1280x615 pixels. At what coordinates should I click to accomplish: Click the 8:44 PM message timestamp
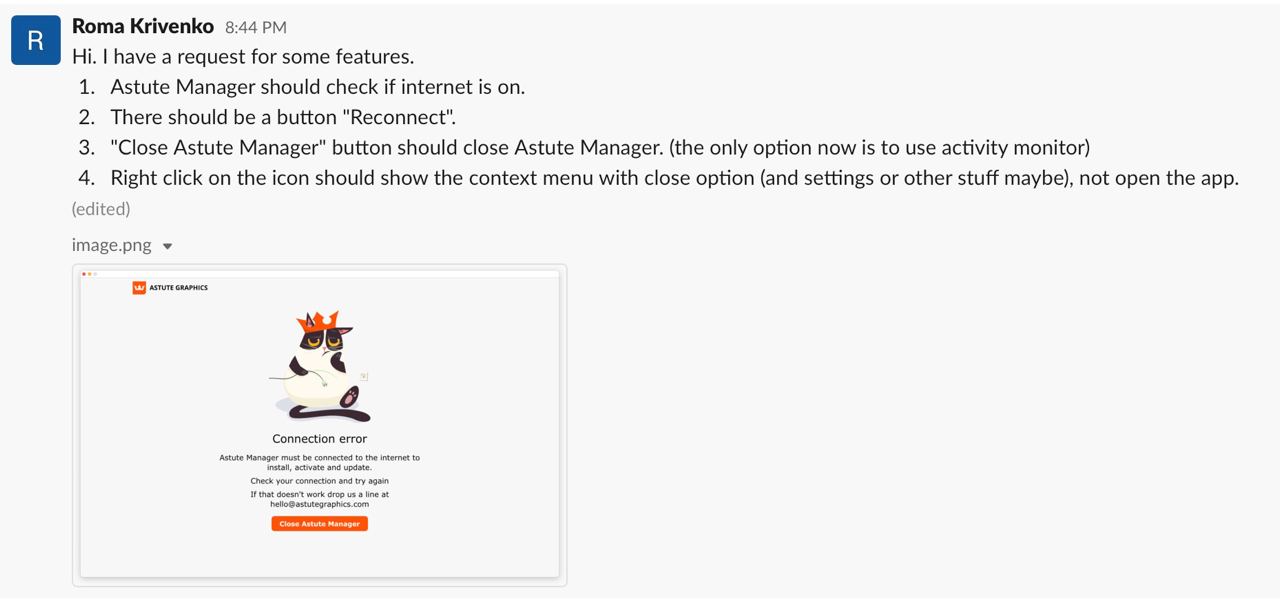click(255, 28)
